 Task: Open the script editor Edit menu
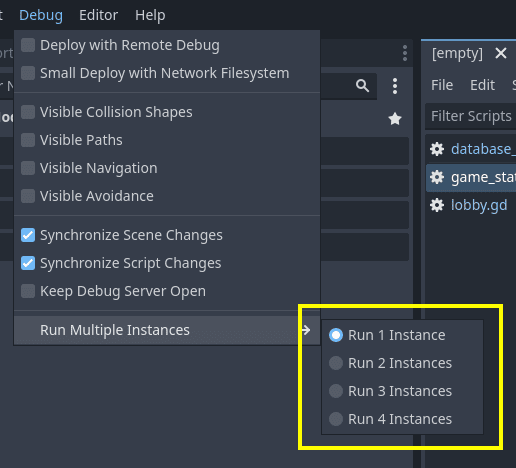[x=482, y=85]
